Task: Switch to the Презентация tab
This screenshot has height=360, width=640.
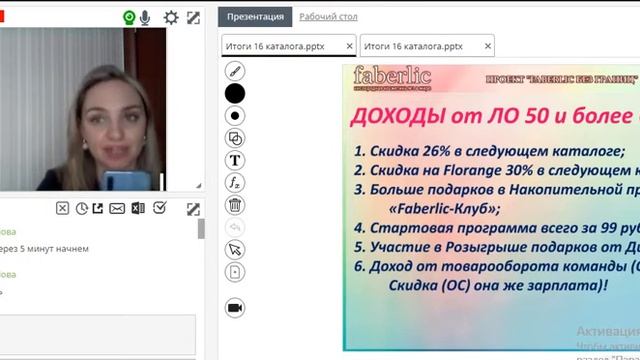Action: 255,17
